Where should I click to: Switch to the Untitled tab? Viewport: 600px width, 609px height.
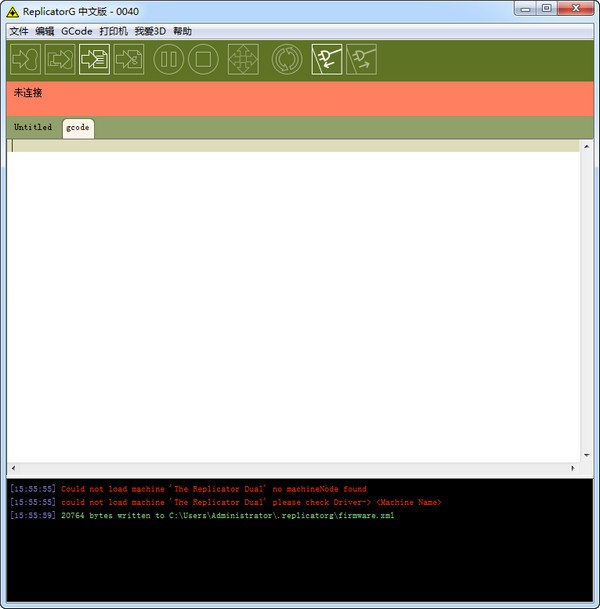click(x=33, y=128)
